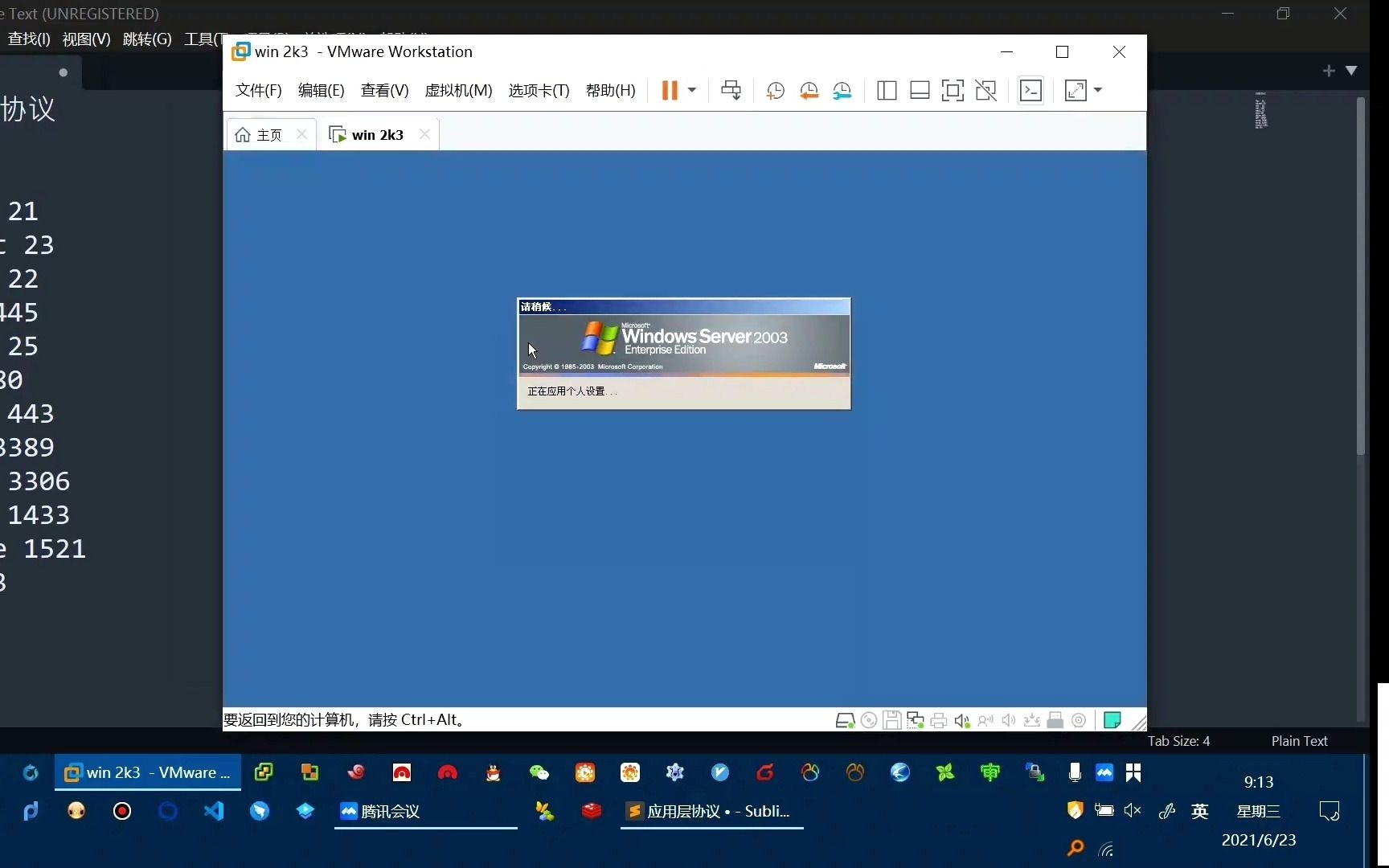This screenshot has width=1389, height=868.
Task: Revert VM to previous snapshot icon
Action: tap(809, 91)
